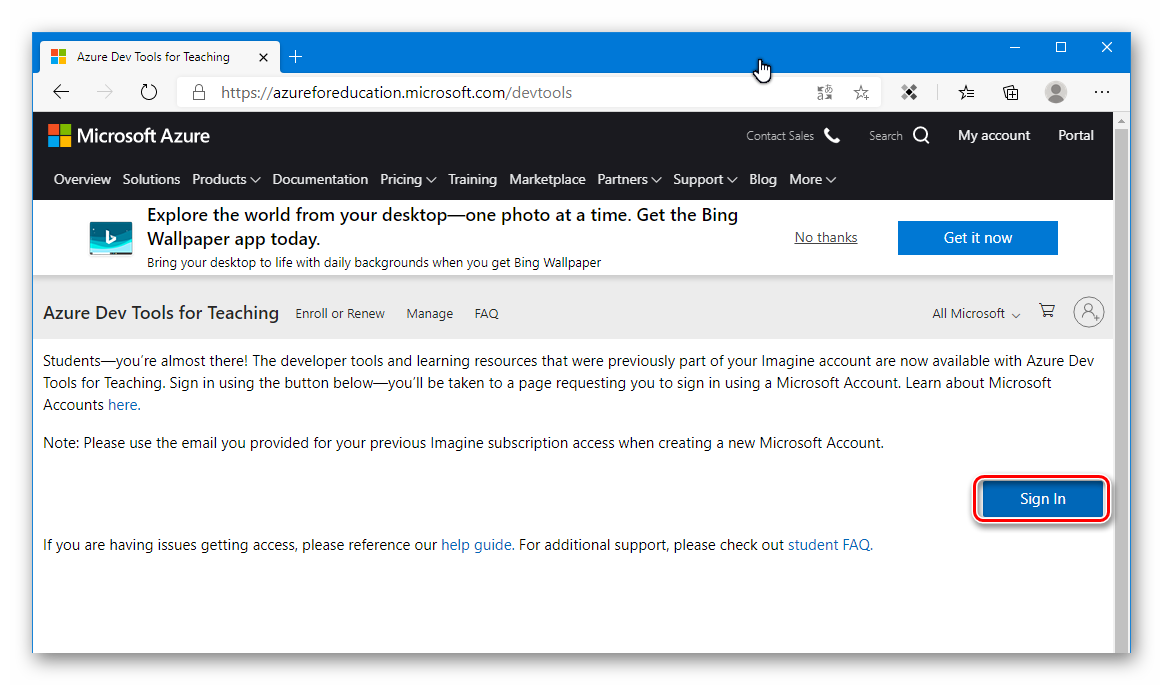Open the translate page icon
This screenshot has width=1163, height=685.
(x=825, y=92)
